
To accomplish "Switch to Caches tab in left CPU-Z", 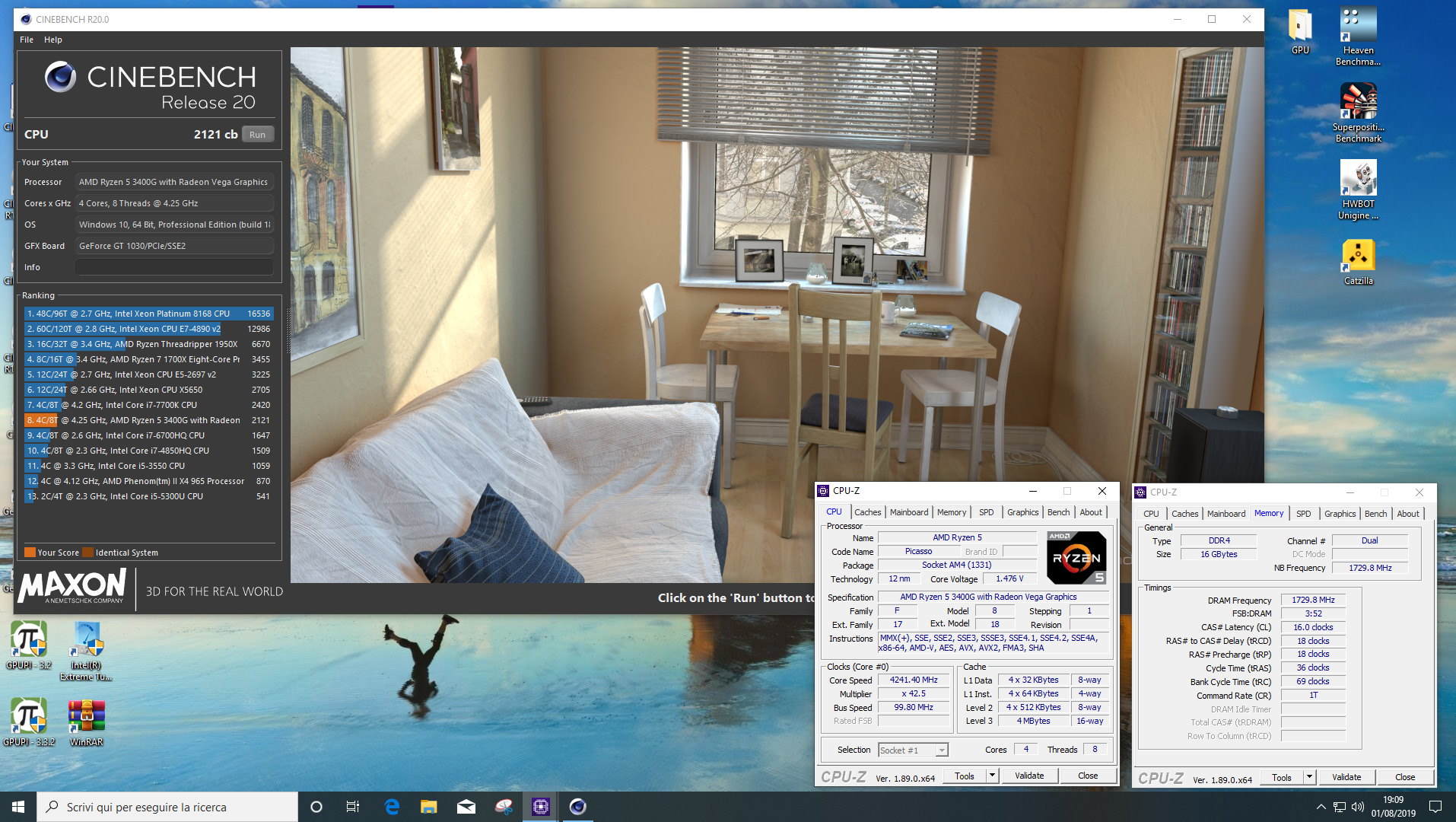I will point(867,512).
